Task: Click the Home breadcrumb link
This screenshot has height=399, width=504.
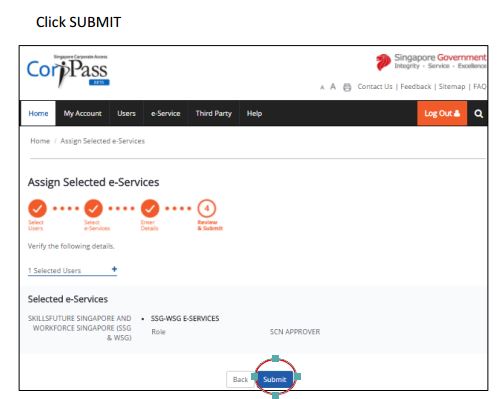Action: 40,141
